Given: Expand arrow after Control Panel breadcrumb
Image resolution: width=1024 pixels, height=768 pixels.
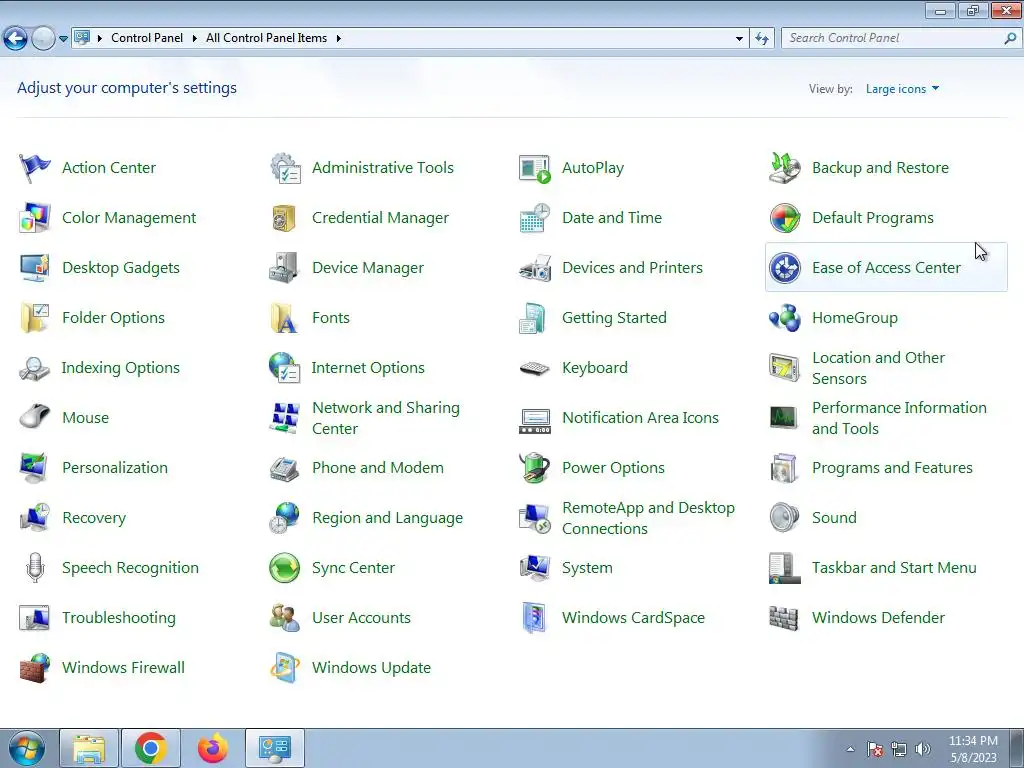Looking at the screenshot, I should point(195,38).
